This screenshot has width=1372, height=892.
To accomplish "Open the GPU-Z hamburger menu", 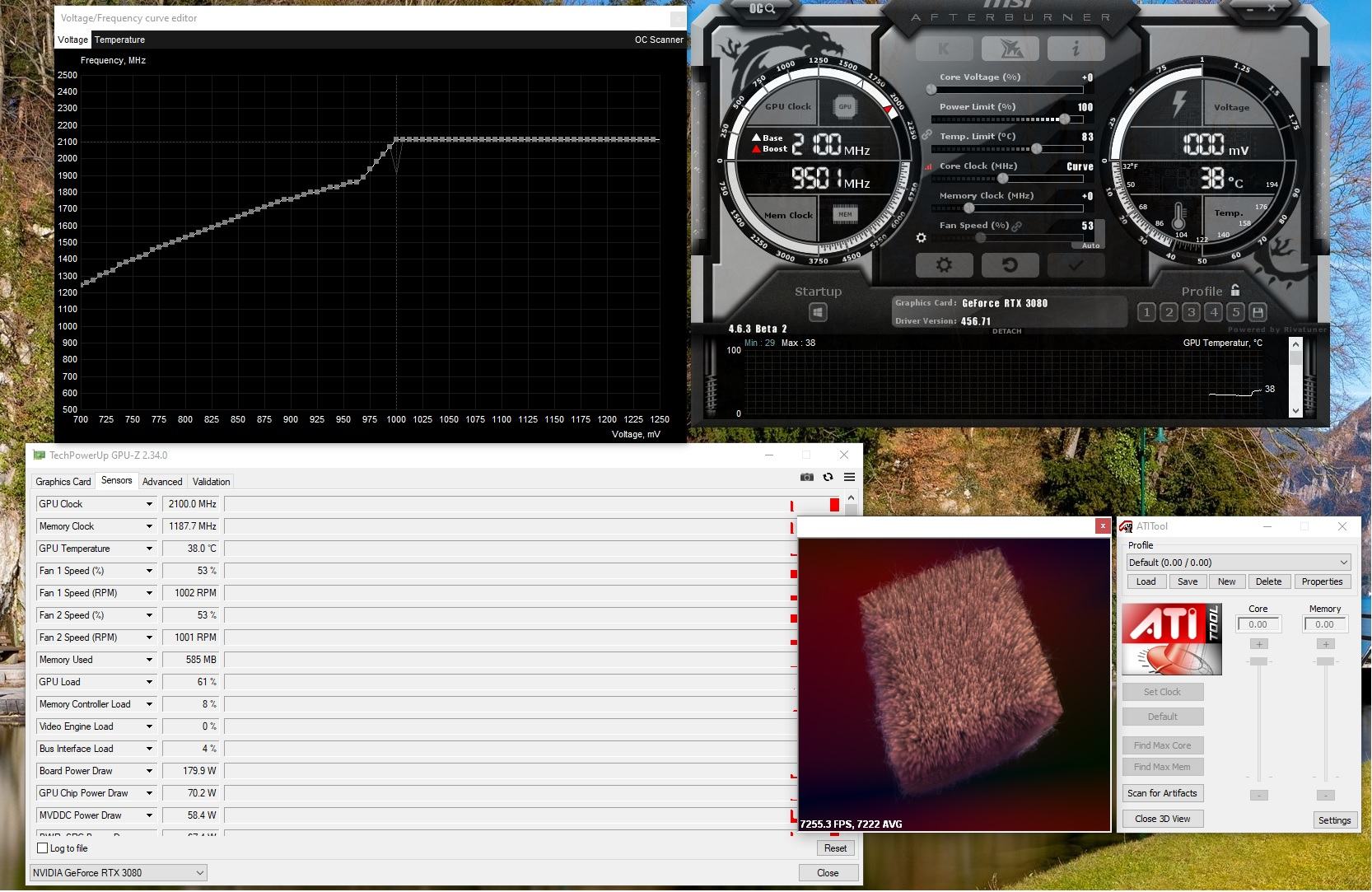I will pos(849,477).
